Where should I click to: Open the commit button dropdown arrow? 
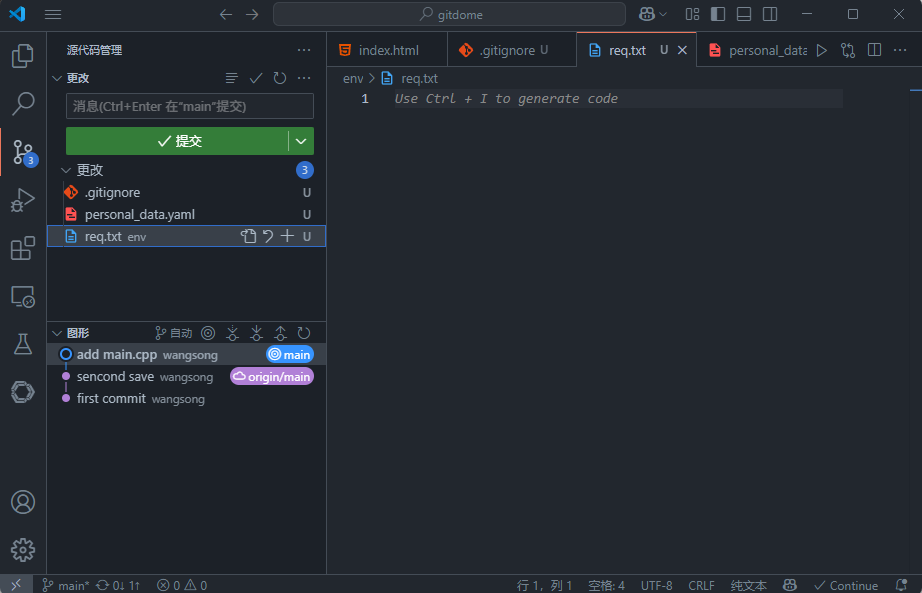coord(301,141)
